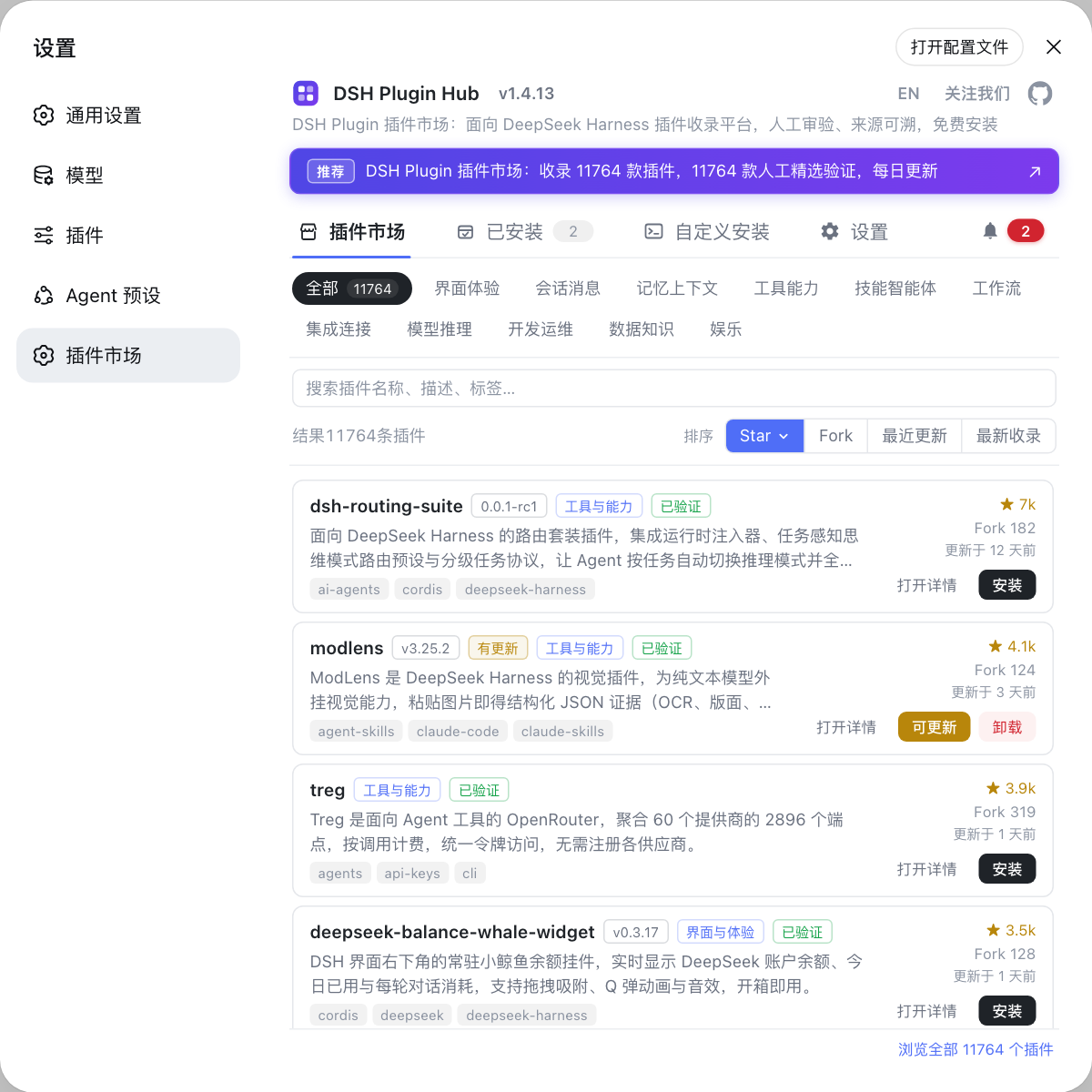Install deepseek-balance-whale-widget plugin
This screenshot has width=1092, height=1092.
coord(1006,1011)
